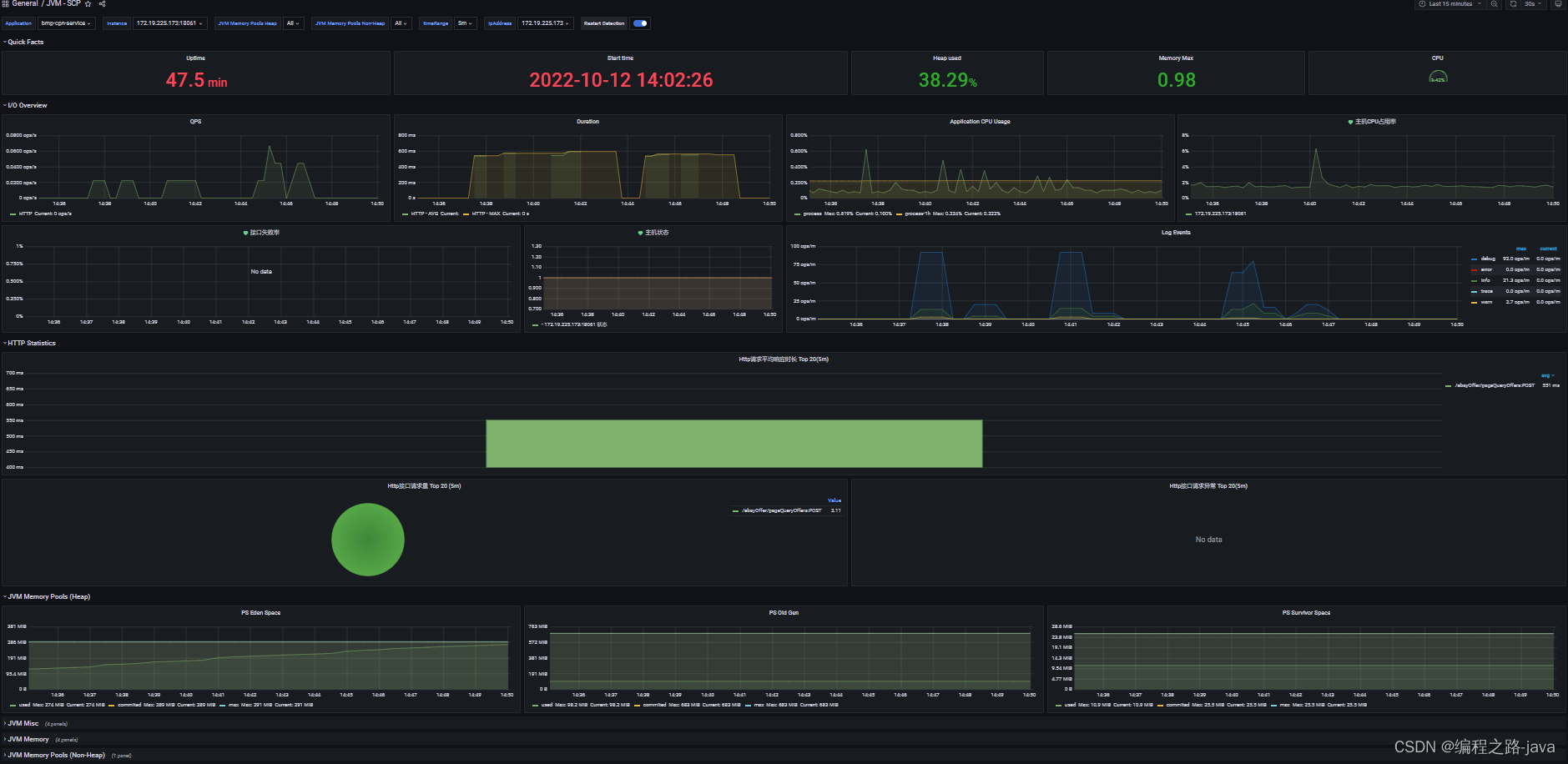Click the green bar in response time chart

pyautogui.click(x=734, y=444)
